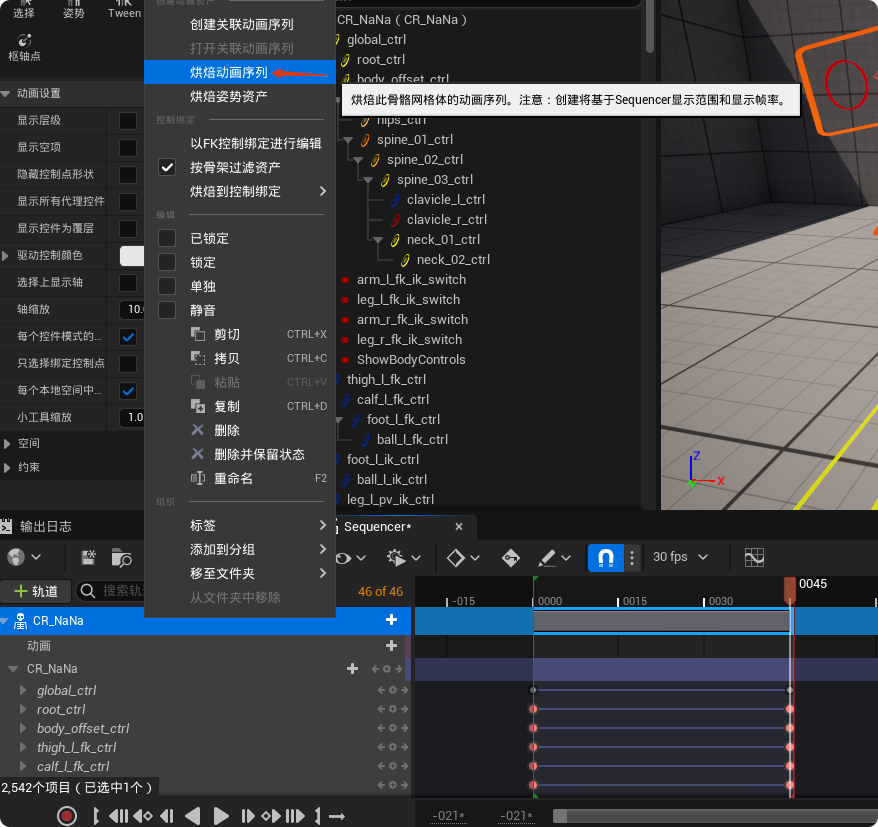
Task: Open the Move to Folder submenu
Action: point(240,573)
